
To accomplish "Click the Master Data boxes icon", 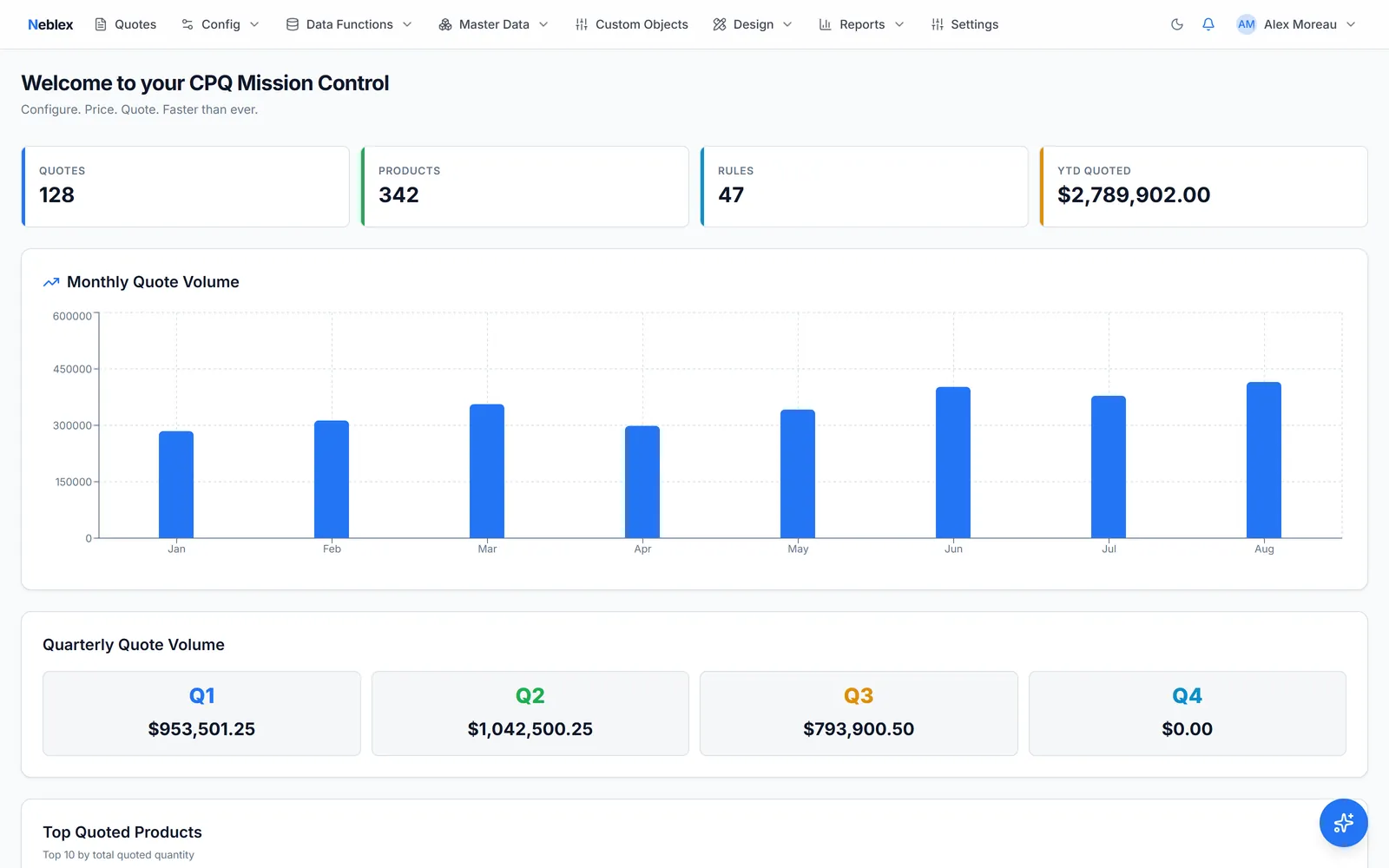I will pyautogui.click(x=445, y=24).
